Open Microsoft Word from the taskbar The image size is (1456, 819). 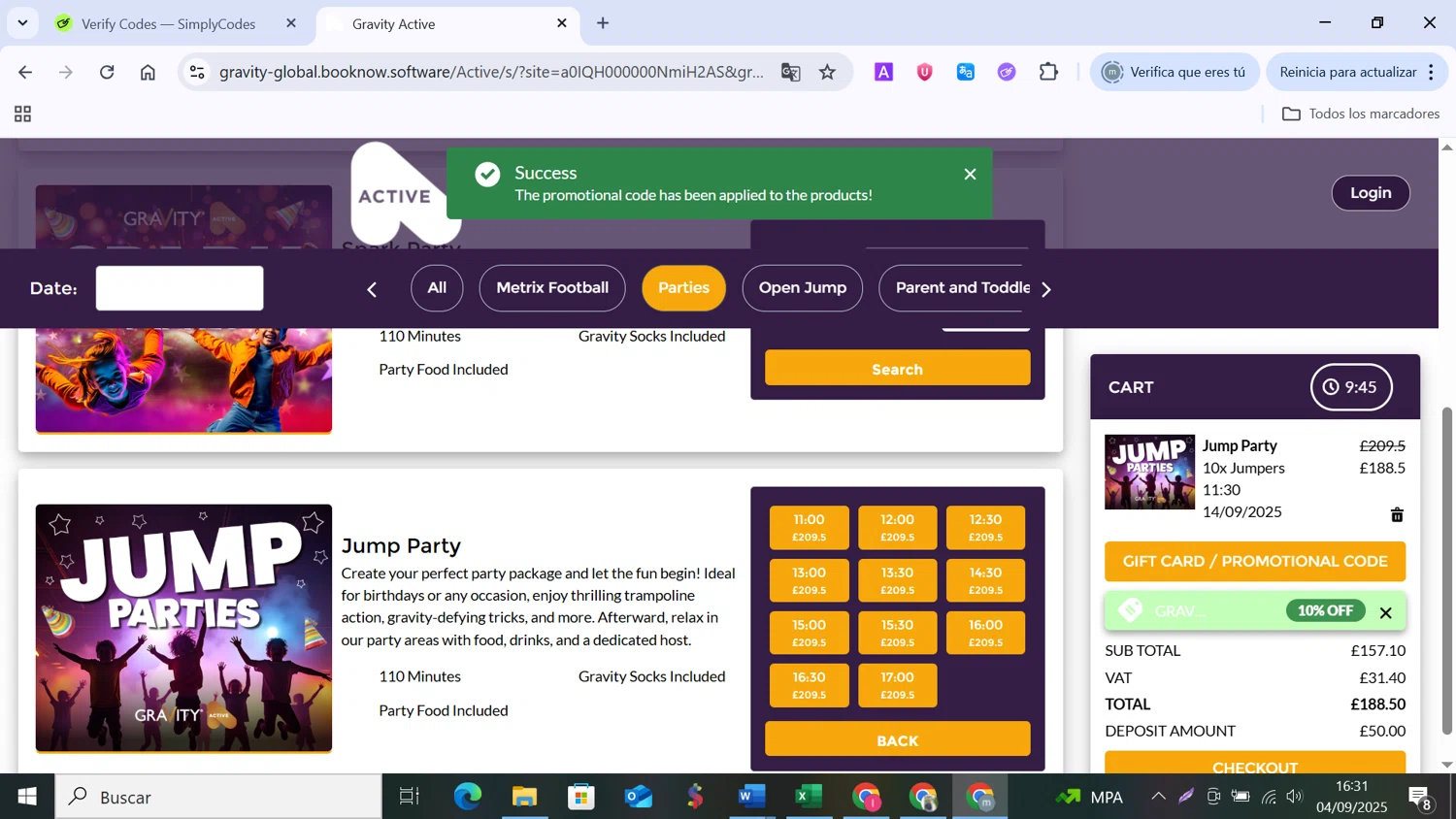751,797
